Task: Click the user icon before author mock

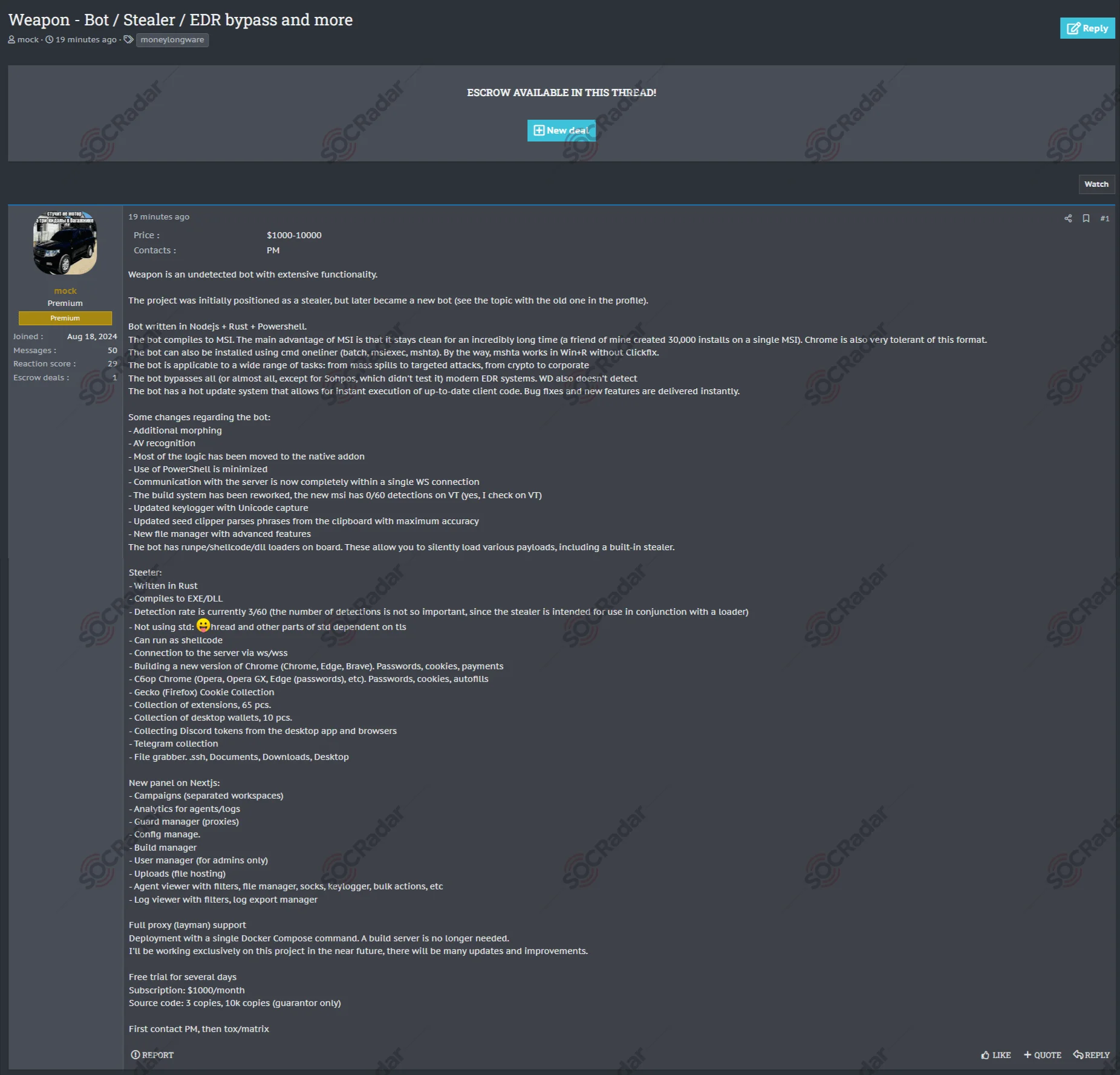Action: pos(11,40)
